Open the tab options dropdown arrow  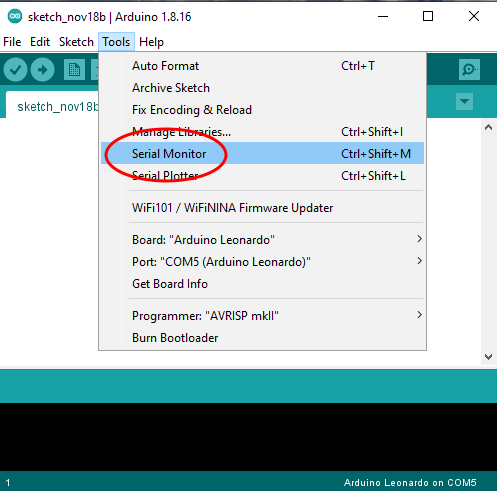point(464,101)
